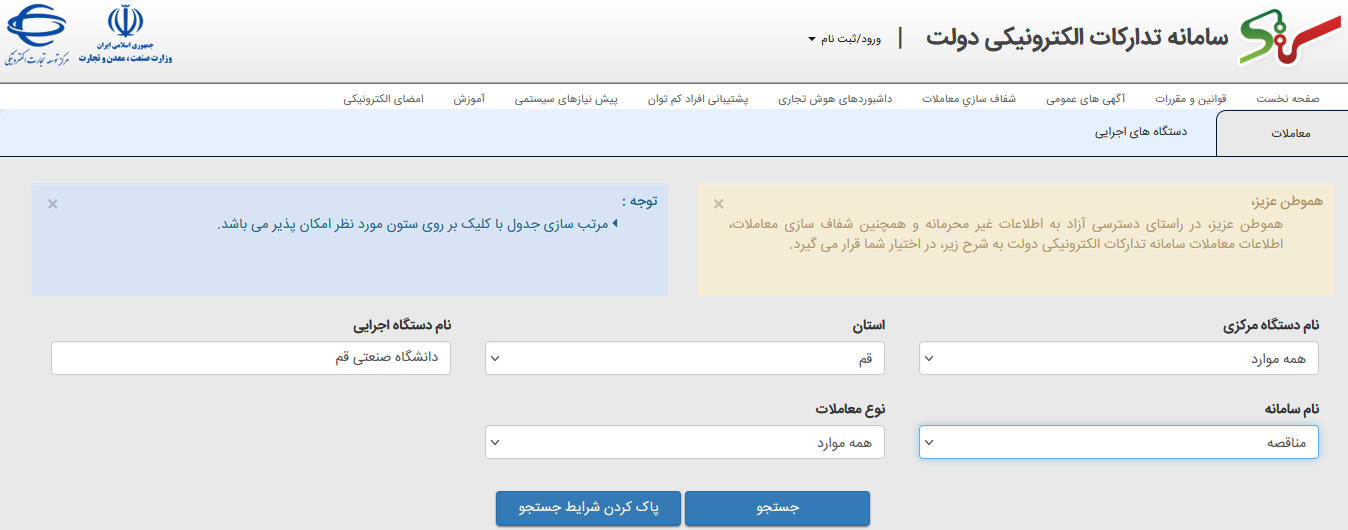Open the استان dropdown showing قم
Screen dimensions: 1348x530
[x=684, y=358]
